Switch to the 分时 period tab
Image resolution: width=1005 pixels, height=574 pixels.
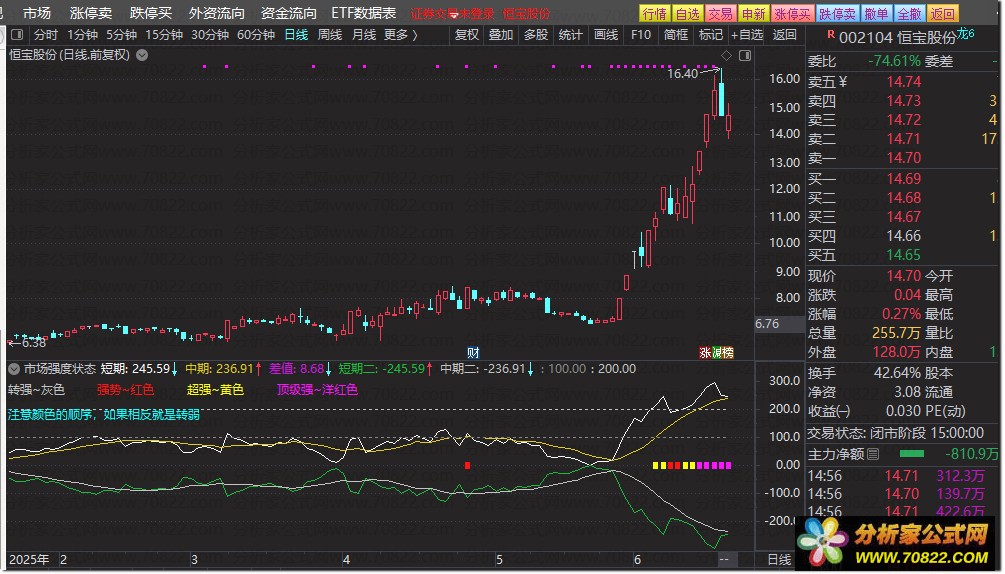tap(46, 35)
